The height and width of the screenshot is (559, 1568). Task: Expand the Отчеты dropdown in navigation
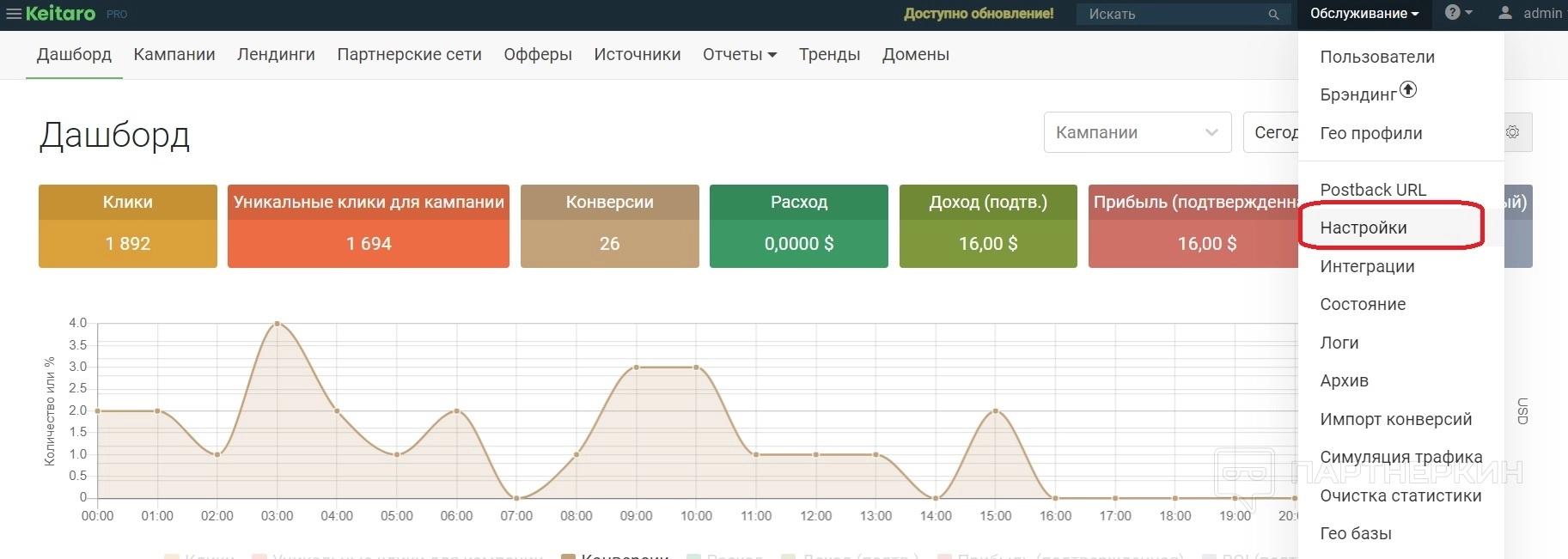739,54
